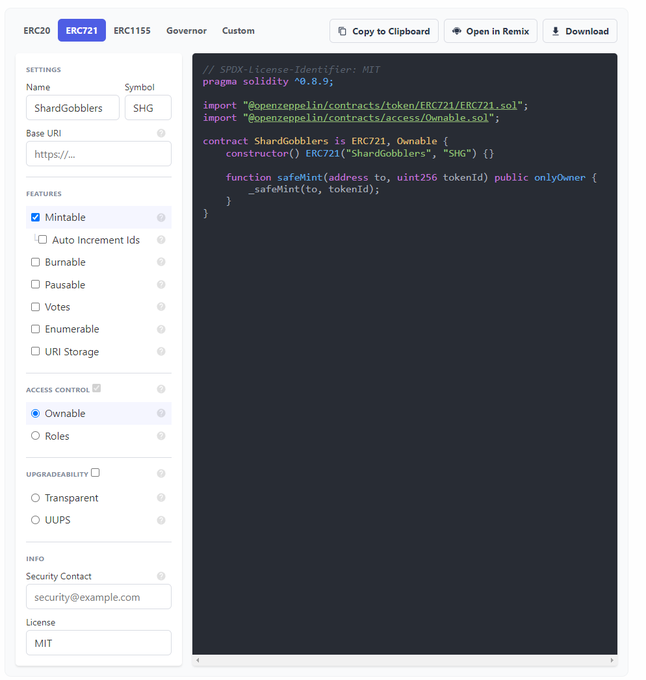Screen dimensions: 646x680
Task: Open help icon for Enumerable
Action: point(161,329)
